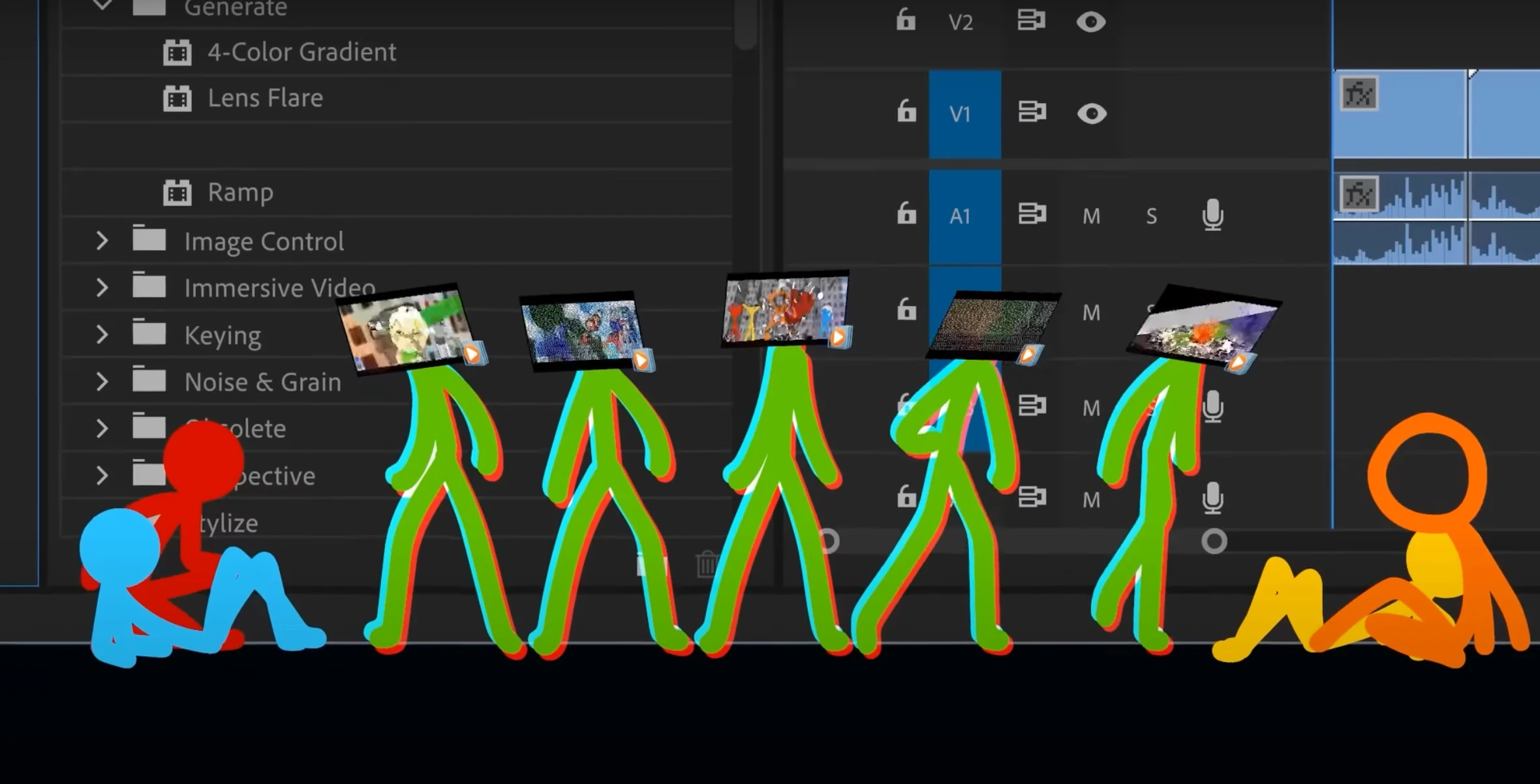Click fx badge on A1 audio clip
The height and width of the screenshot is (784, 1540).
[x=1359, y=194]
